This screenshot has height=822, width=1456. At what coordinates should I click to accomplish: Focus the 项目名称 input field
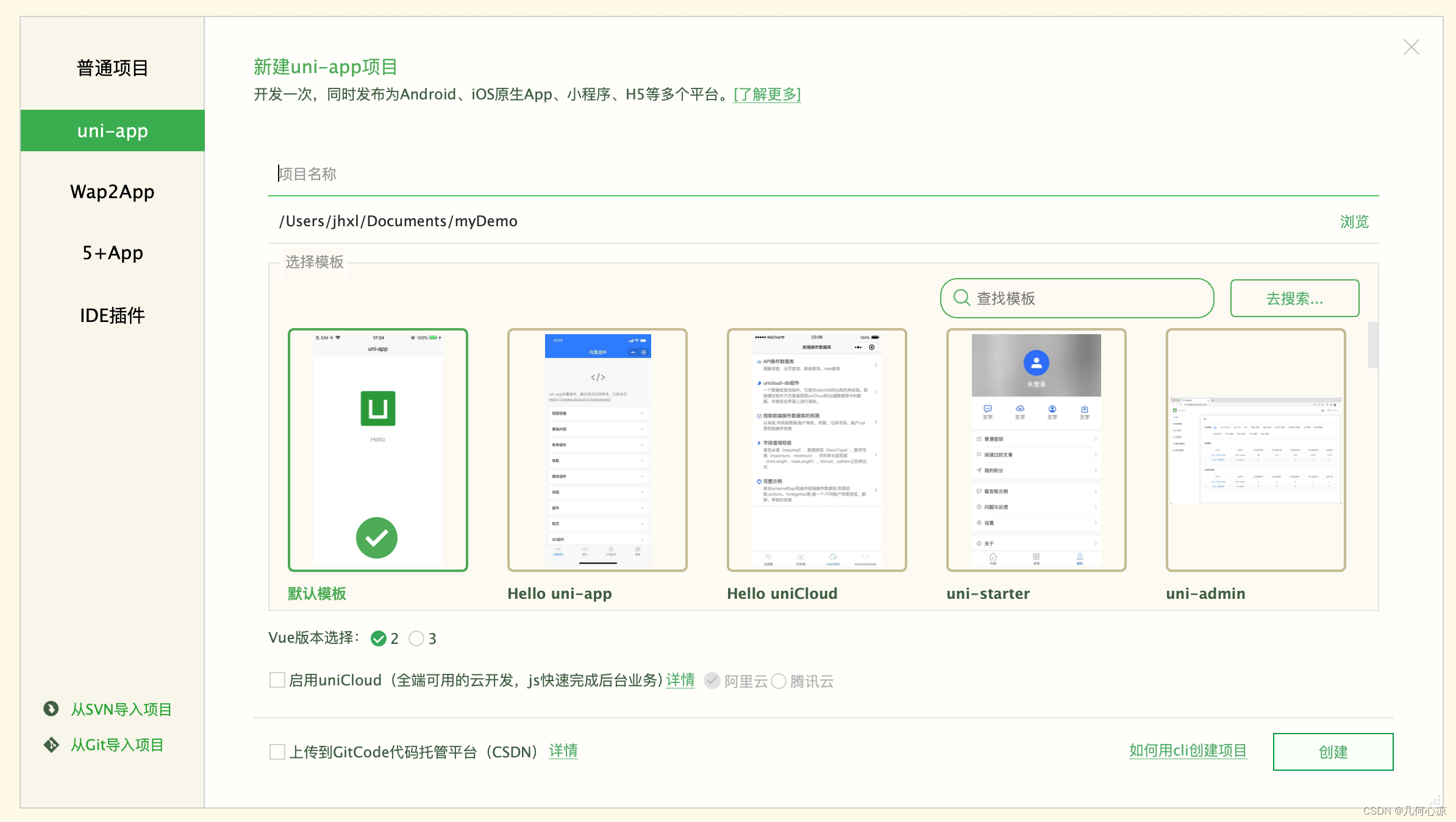[x=823, y=174]
